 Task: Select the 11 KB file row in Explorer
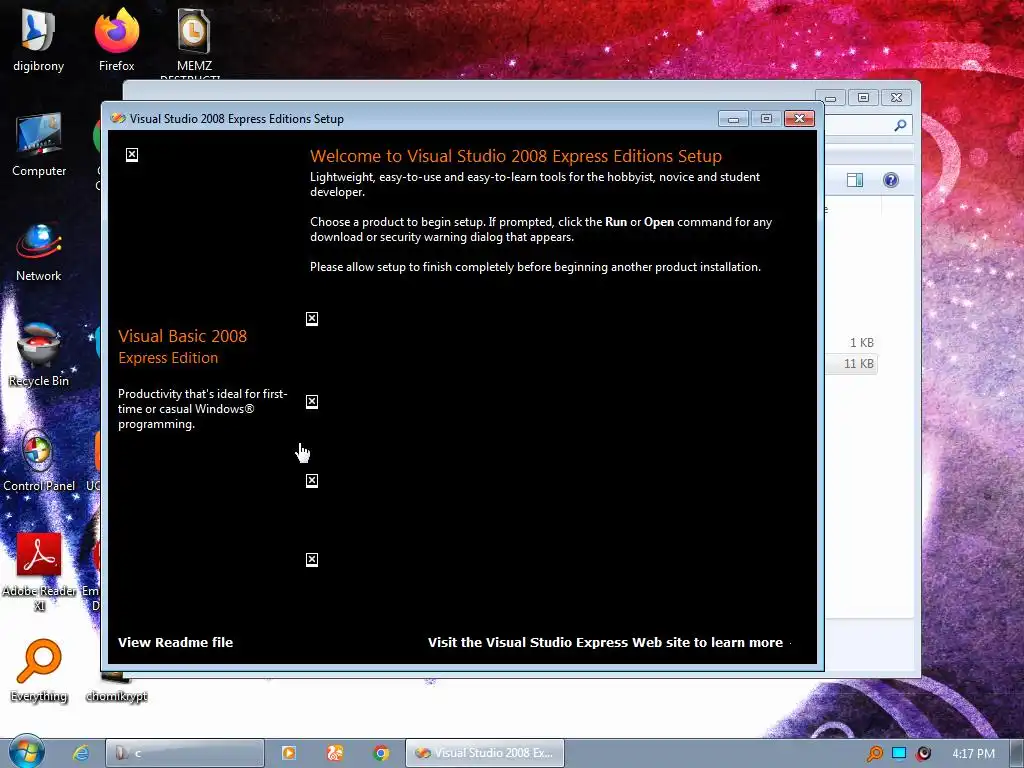pyautogui.click(x=852, y=364)
